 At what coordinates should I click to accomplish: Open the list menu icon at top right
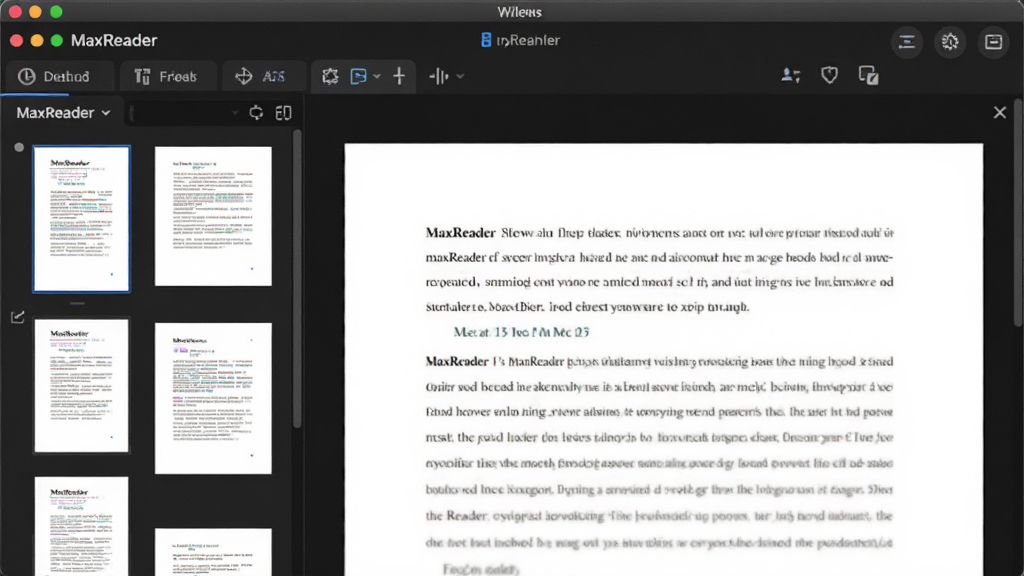(x=906, y=42)
